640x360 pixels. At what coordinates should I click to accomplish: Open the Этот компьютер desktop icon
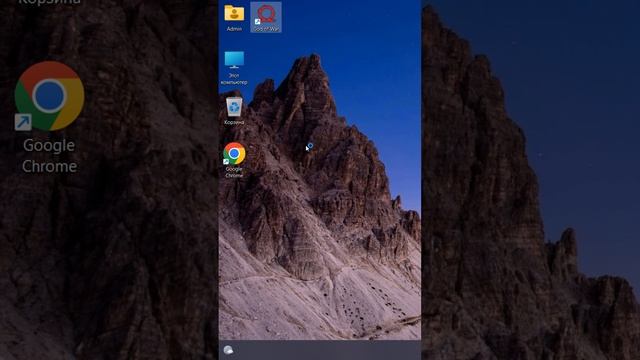point(234,60)
